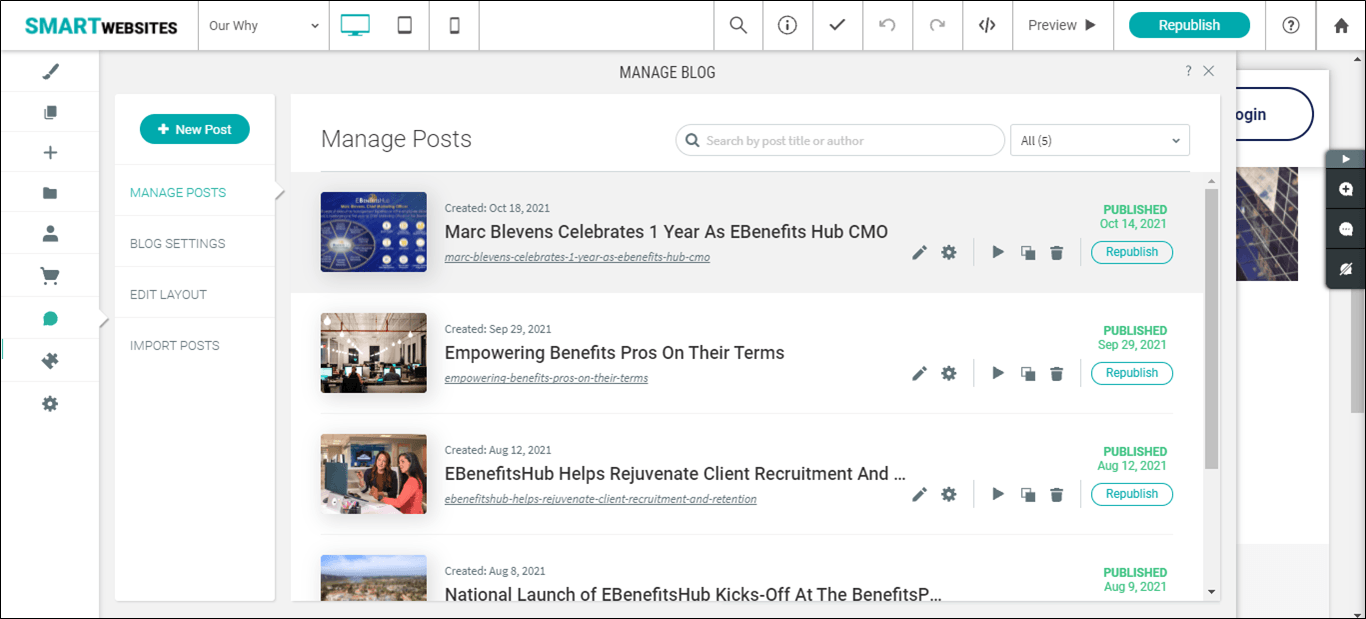Delete the EBenefitsHub Helps Rejuvenate post
1366x619 pixels.
tap(1057, 494)
